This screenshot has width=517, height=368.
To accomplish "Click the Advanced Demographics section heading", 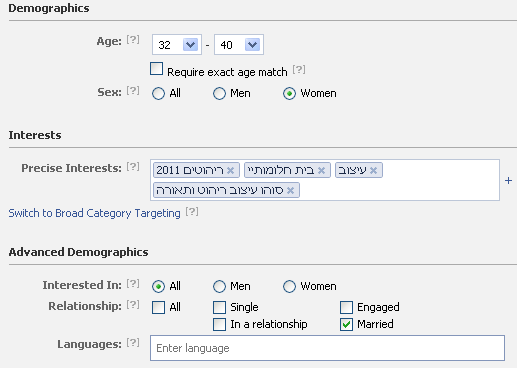I will click(x=78, y=252).
